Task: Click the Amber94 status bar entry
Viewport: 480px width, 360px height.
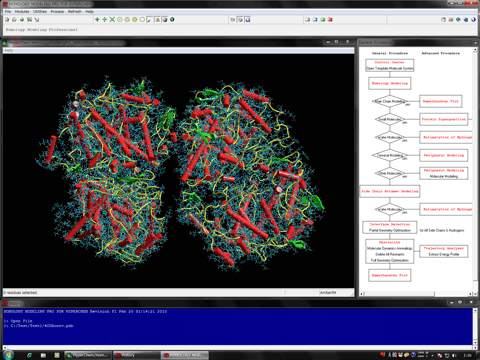Action: 328,293
